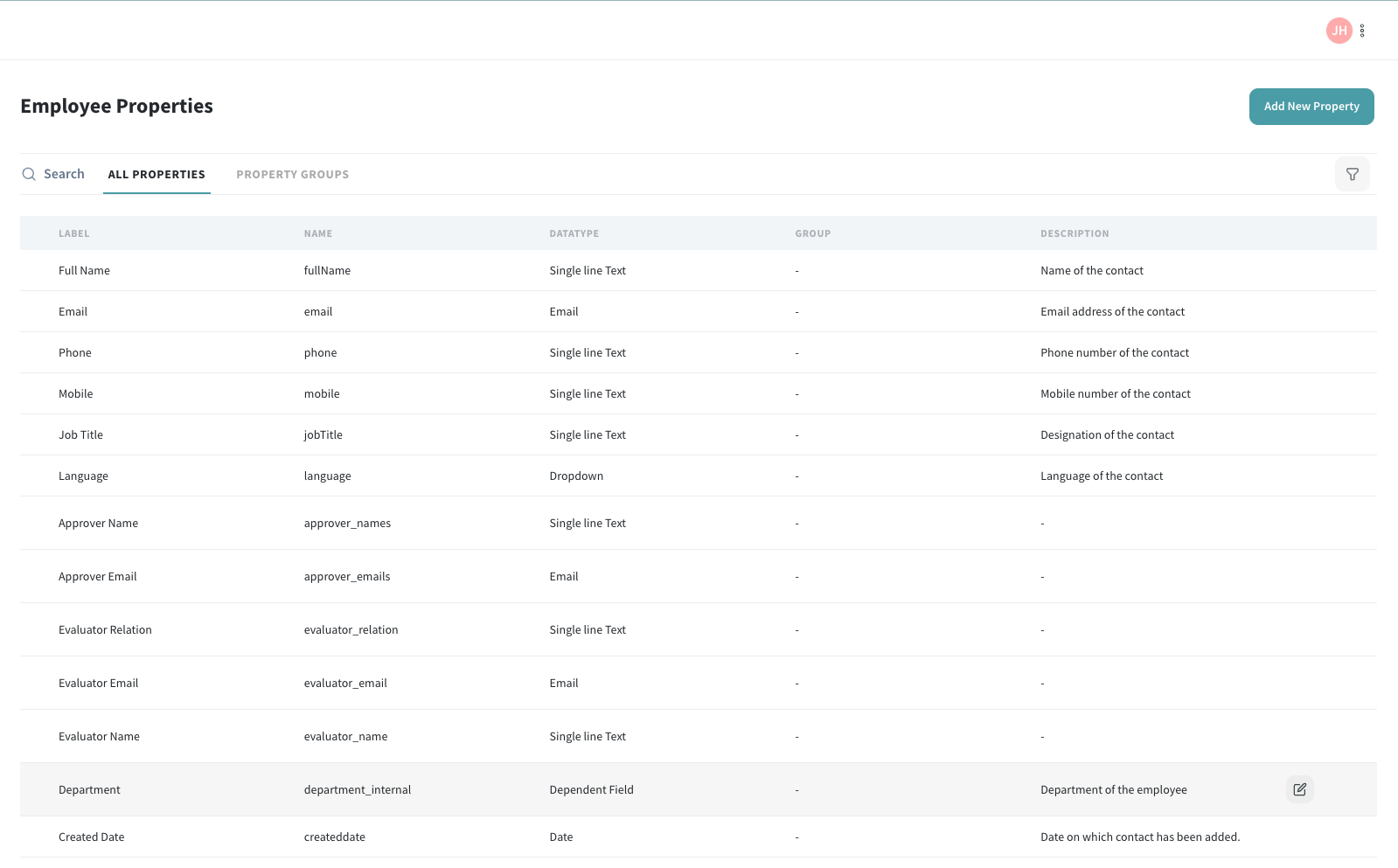Select the Evaluator Relation row

pos(105,630)
